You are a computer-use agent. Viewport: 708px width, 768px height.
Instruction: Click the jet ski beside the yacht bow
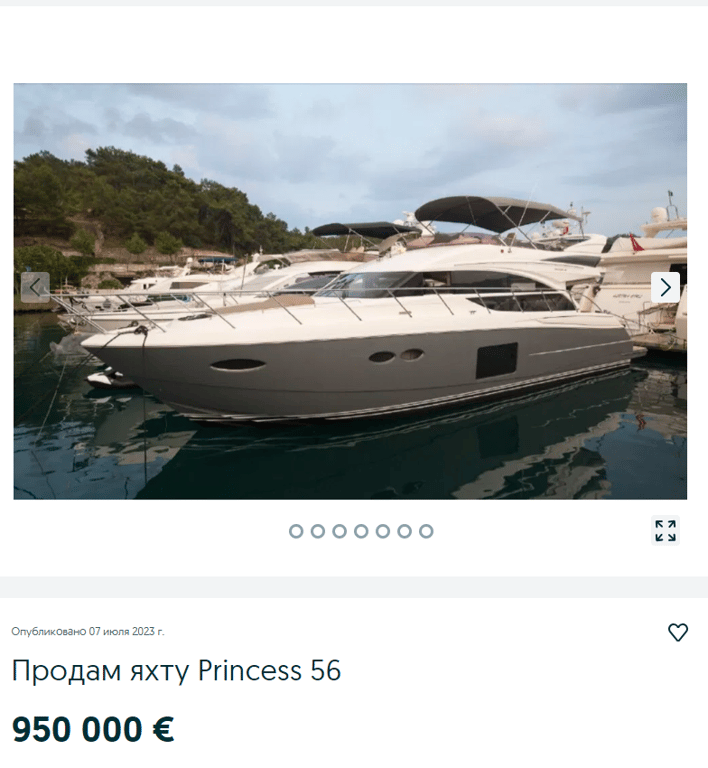[110, 378]
